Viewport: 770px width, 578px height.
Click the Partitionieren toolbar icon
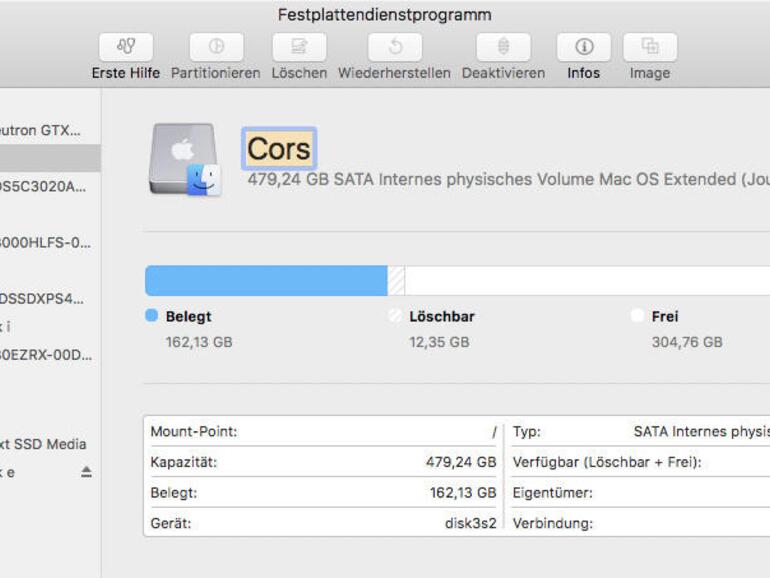[x=215, y=47]
